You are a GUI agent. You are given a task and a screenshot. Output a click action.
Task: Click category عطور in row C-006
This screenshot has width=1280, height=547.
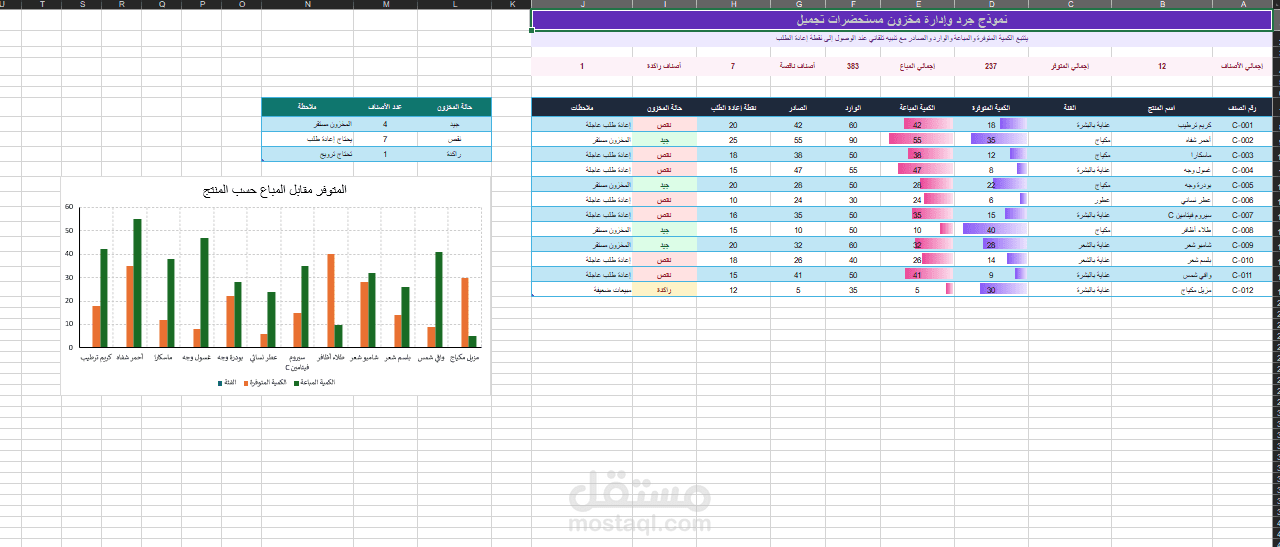[x=1069, y=200]
